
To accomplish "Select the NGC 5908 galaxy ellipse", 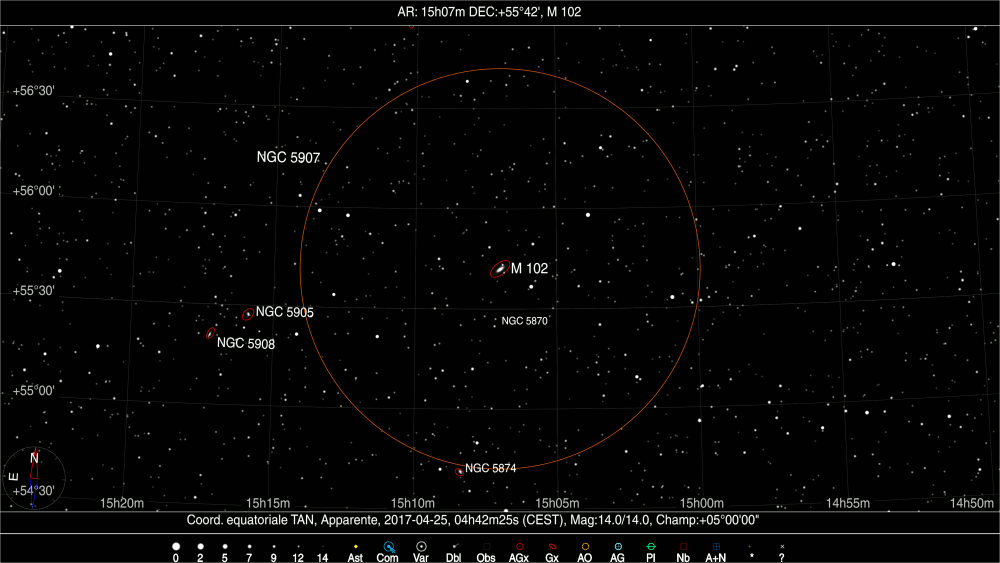I will tap(210, 333).
